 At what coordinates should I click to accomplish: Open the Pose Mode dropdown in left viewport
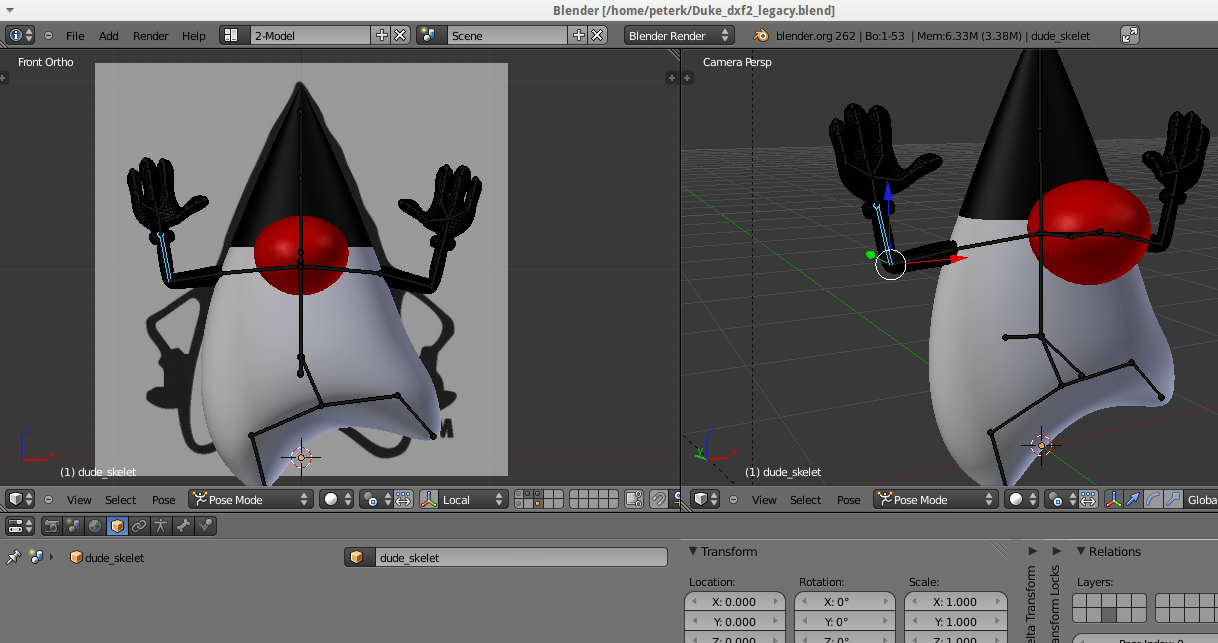coord(250,499)
